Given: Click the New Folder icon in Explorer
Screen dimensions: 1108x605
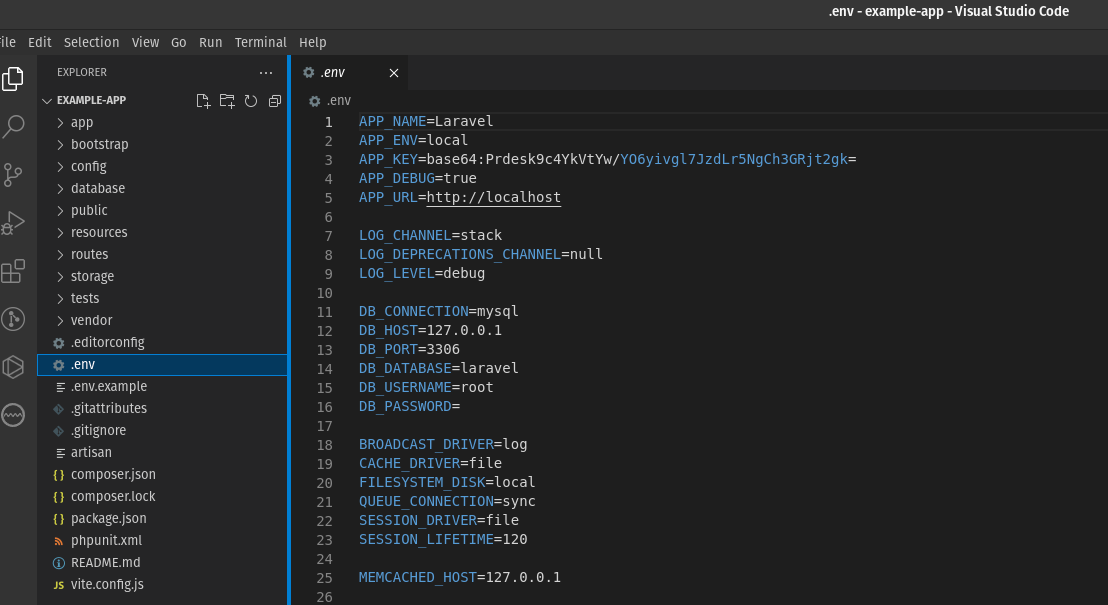Looking at the screenshot, I should point(227,101).
